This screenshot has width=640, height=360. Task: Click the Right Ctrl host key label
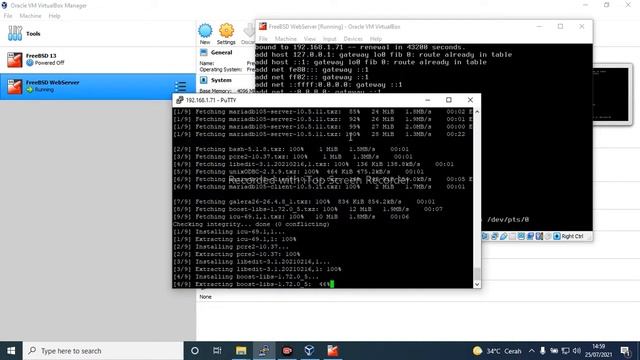click(x=572, y=236)
